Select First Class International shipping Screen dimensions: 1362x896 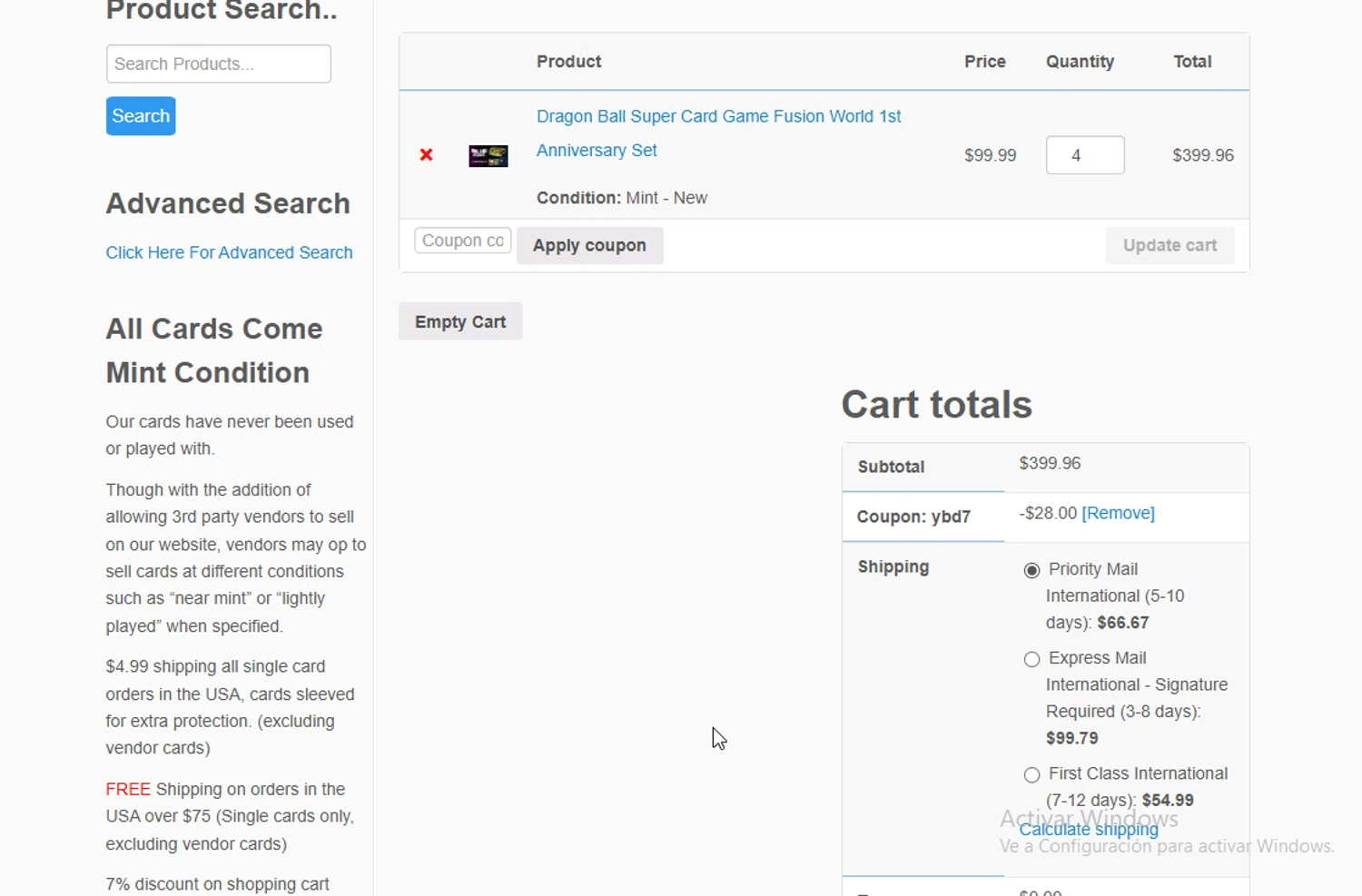click(1031, 774)
